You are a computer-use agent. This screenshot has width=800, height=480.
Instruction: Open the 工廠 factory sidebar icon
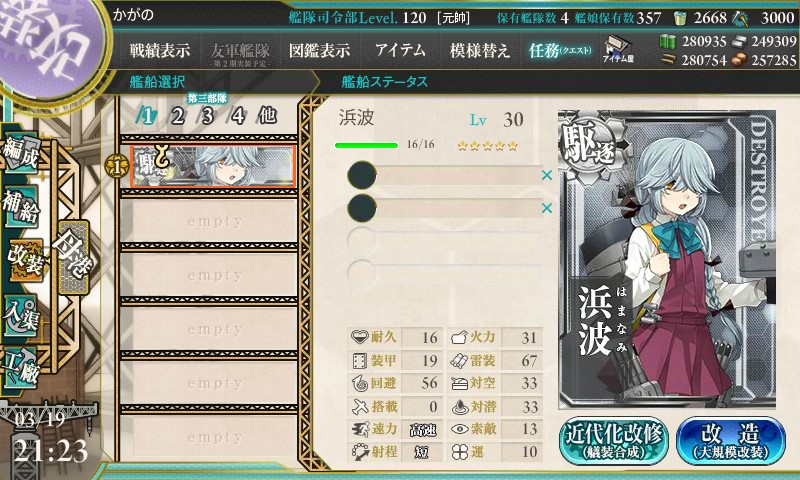[20, 368]
